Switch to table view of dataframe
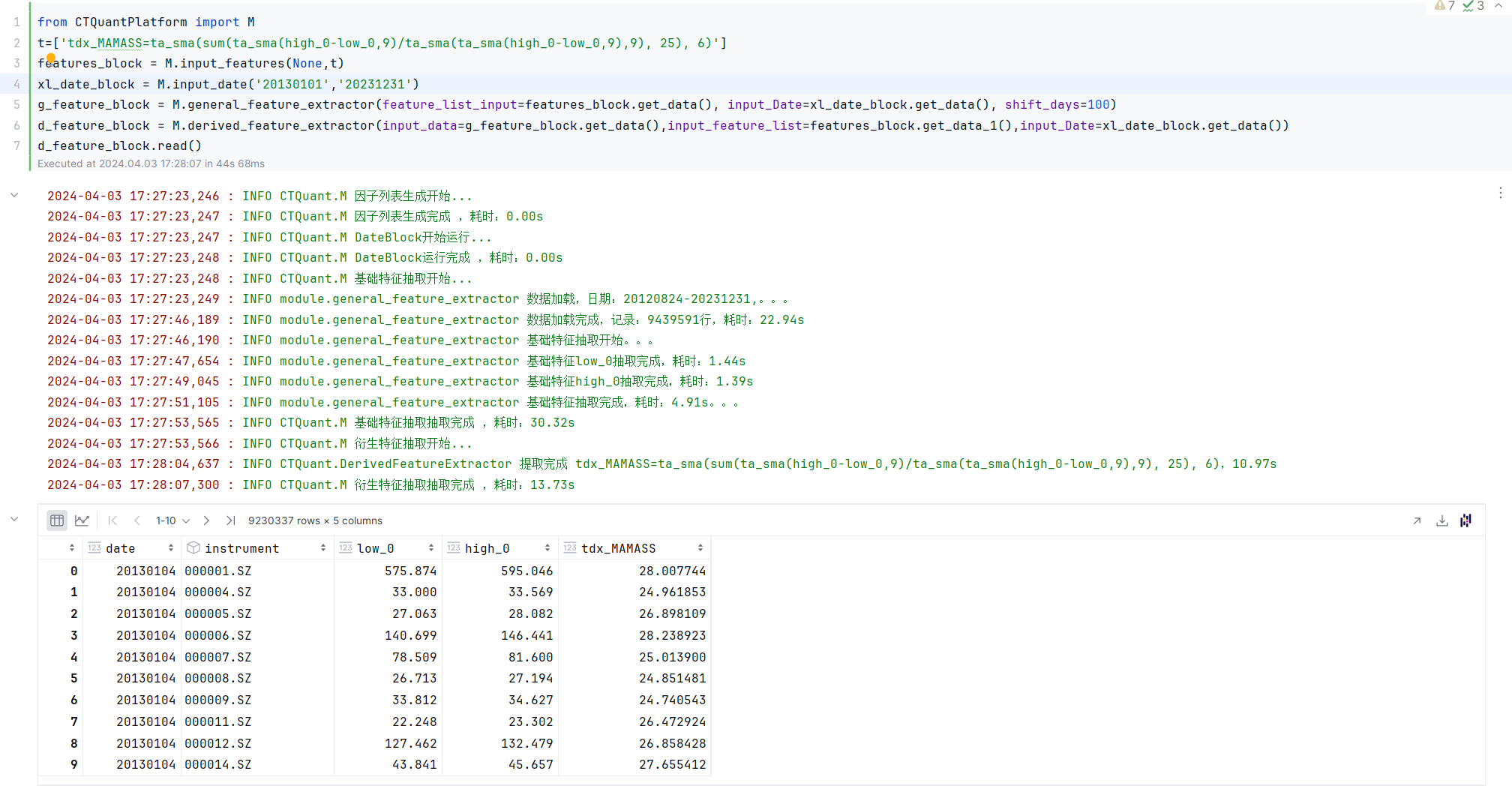Viewport: 1512px width, 795px height. [x=57, y=520]
